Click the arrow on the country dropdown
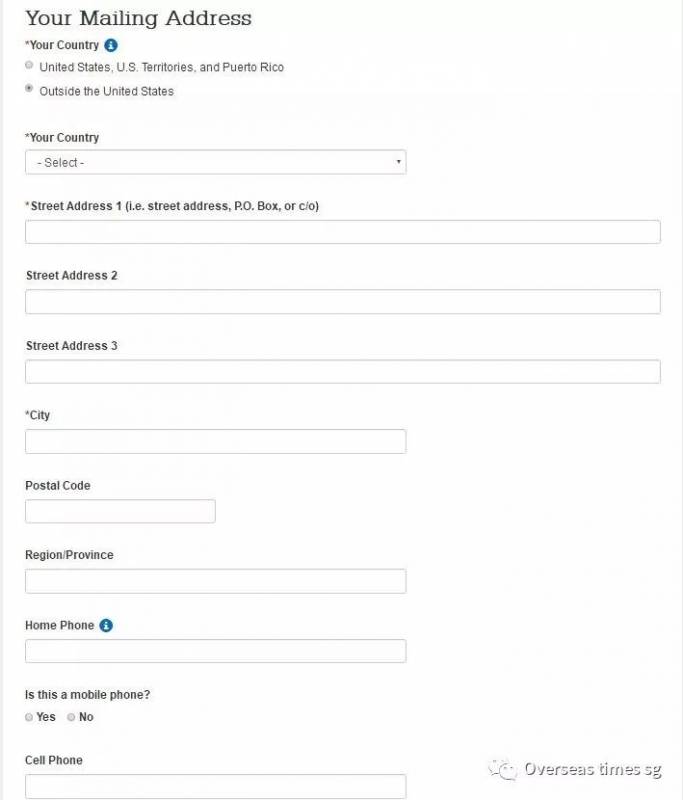This screenshot has height=800, width=683. [398, 162]
